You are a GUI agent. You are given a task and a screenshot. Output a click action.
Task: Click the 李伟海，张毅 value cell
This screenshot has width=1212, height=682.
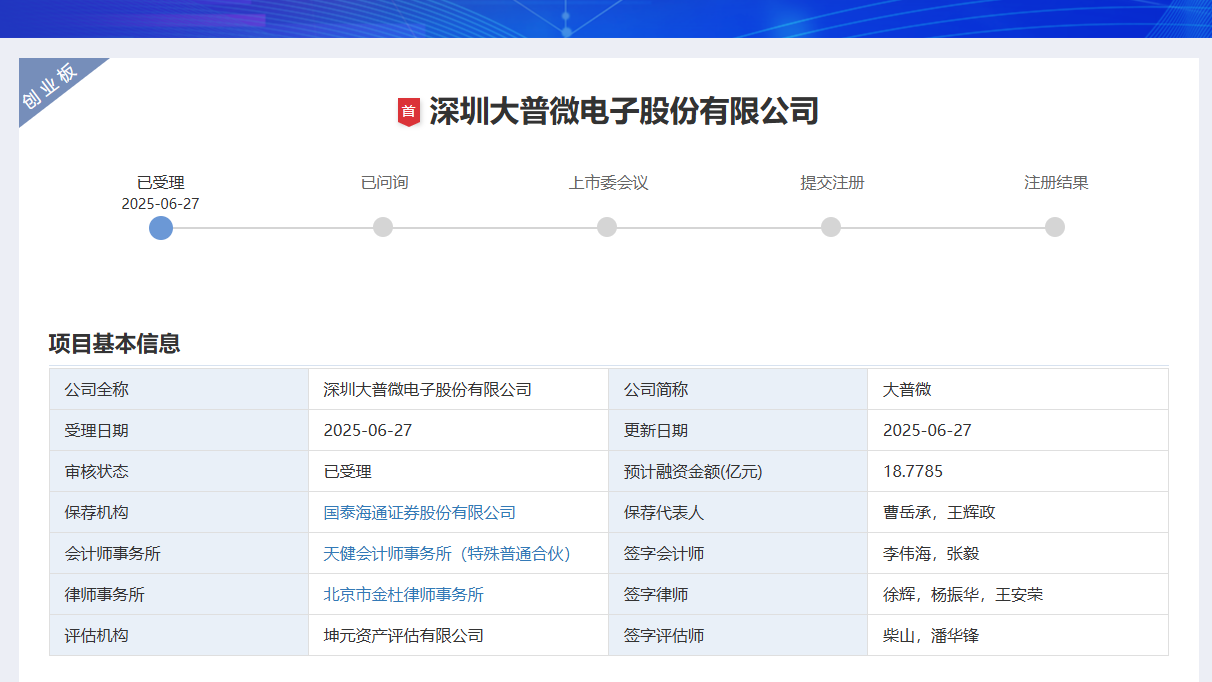point(1017,553)
